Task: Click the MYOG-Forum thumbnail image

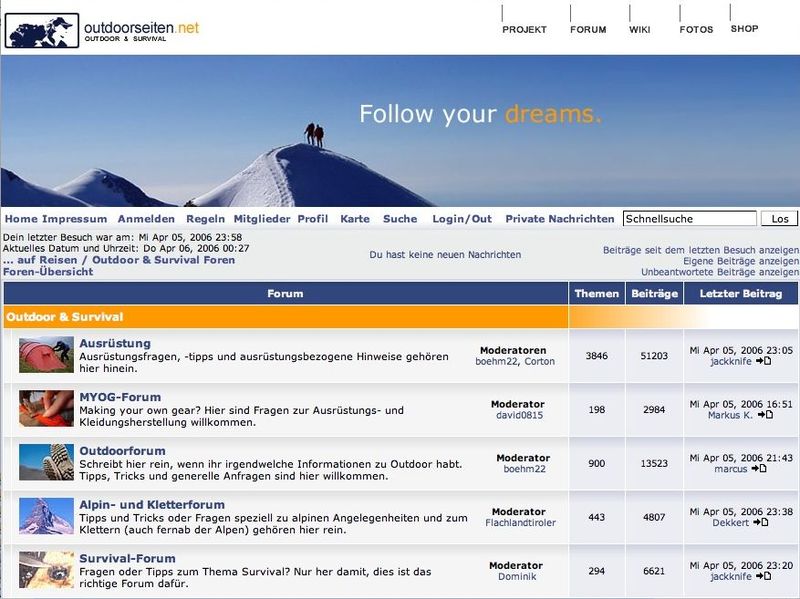Action: [x=46, y=409]
